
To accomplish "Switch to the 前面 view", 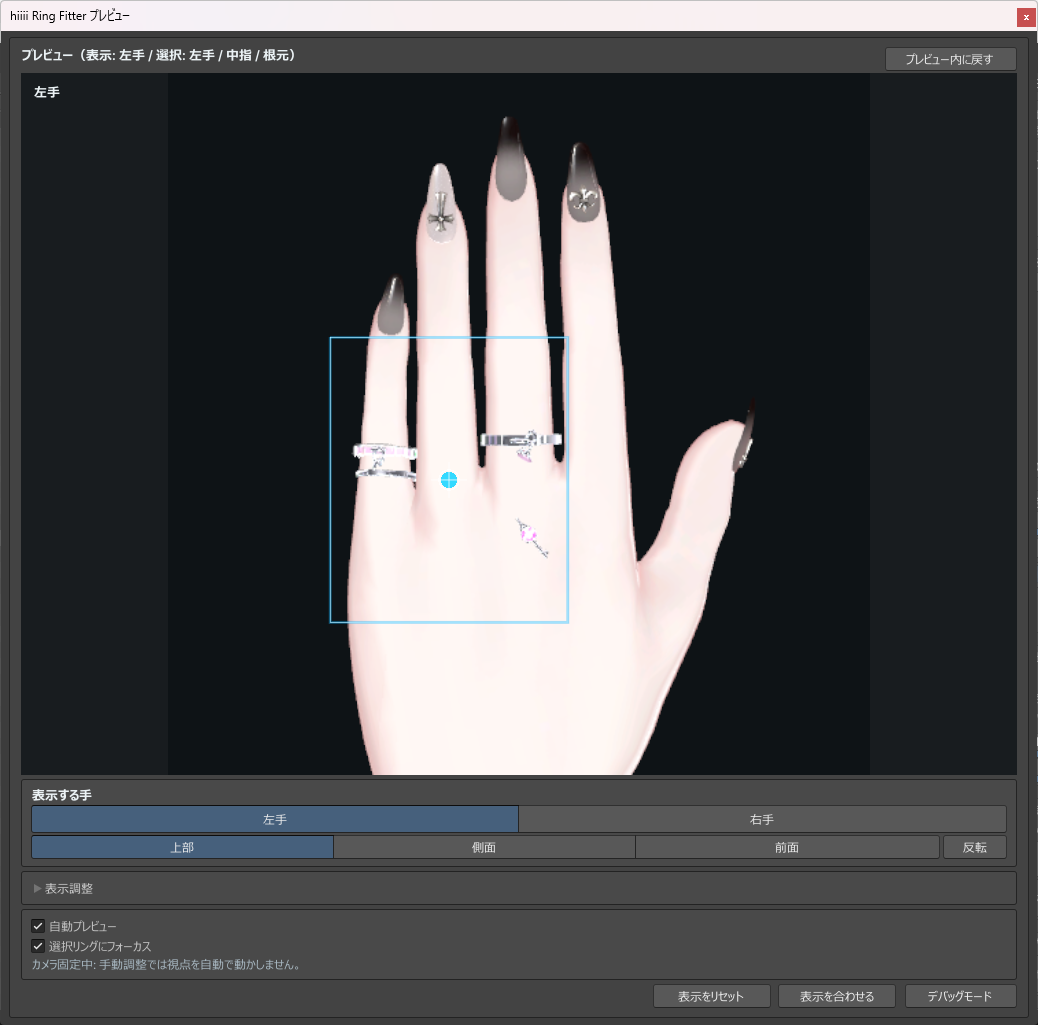I will pos(787,847).
